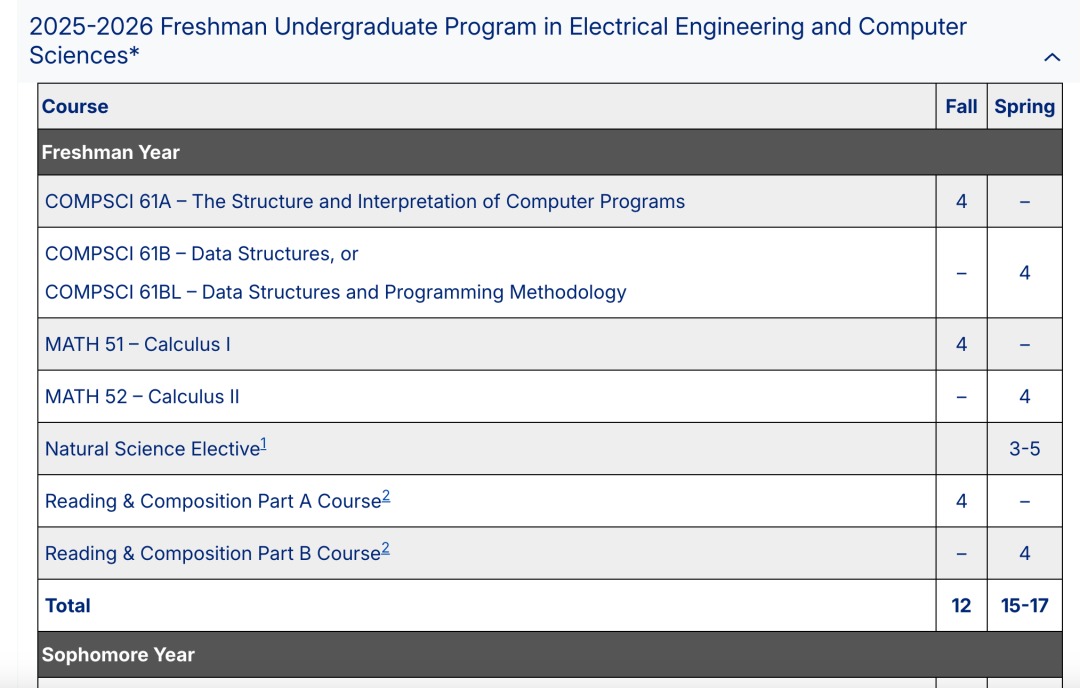
Task: Open footnote 1 beside Natural Science Elective
Action: 264,444
